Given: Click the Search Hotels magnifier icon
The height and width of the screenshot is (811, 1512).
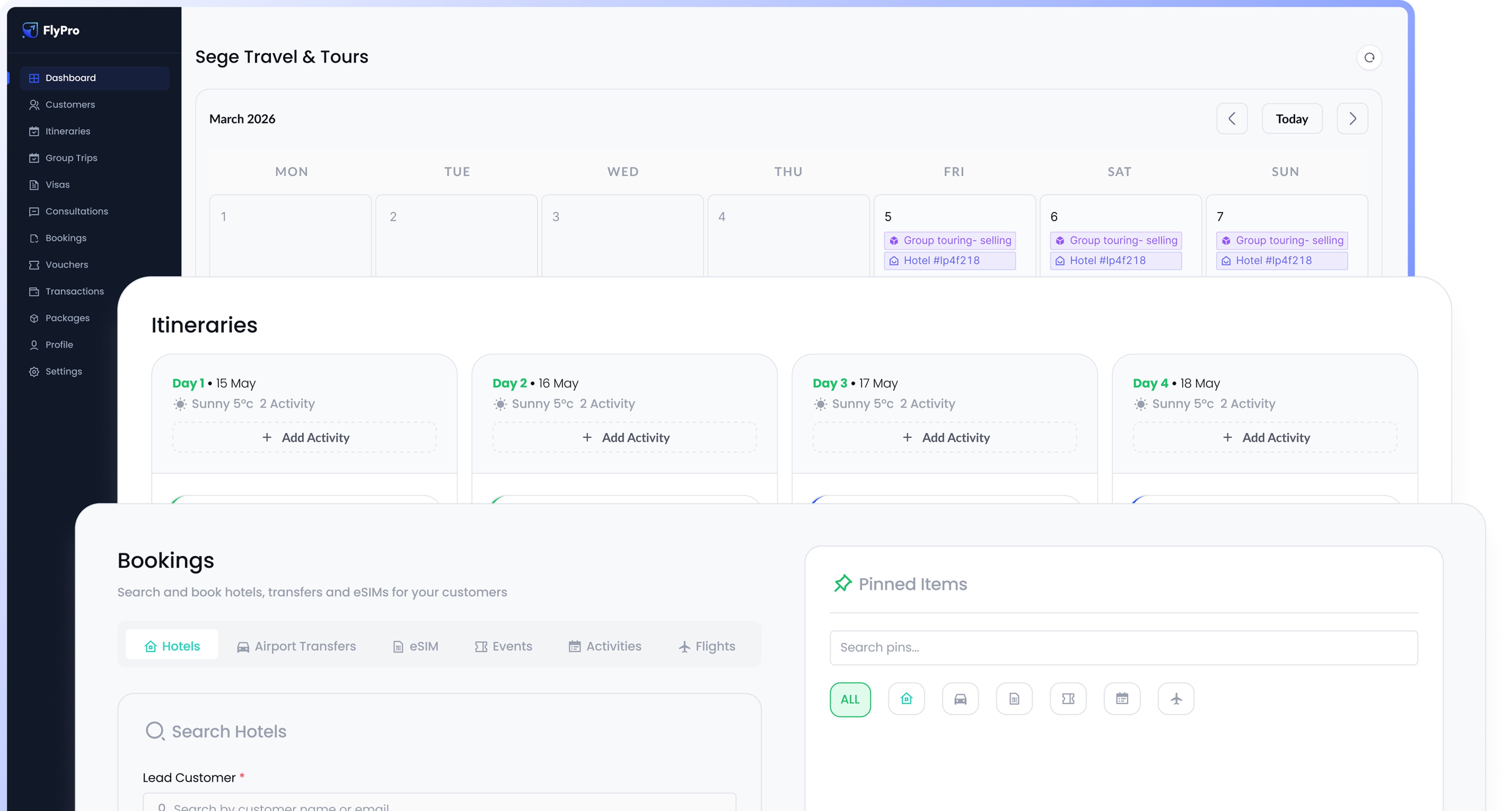Looking at the screenshot, I should (x=155, y=731).
